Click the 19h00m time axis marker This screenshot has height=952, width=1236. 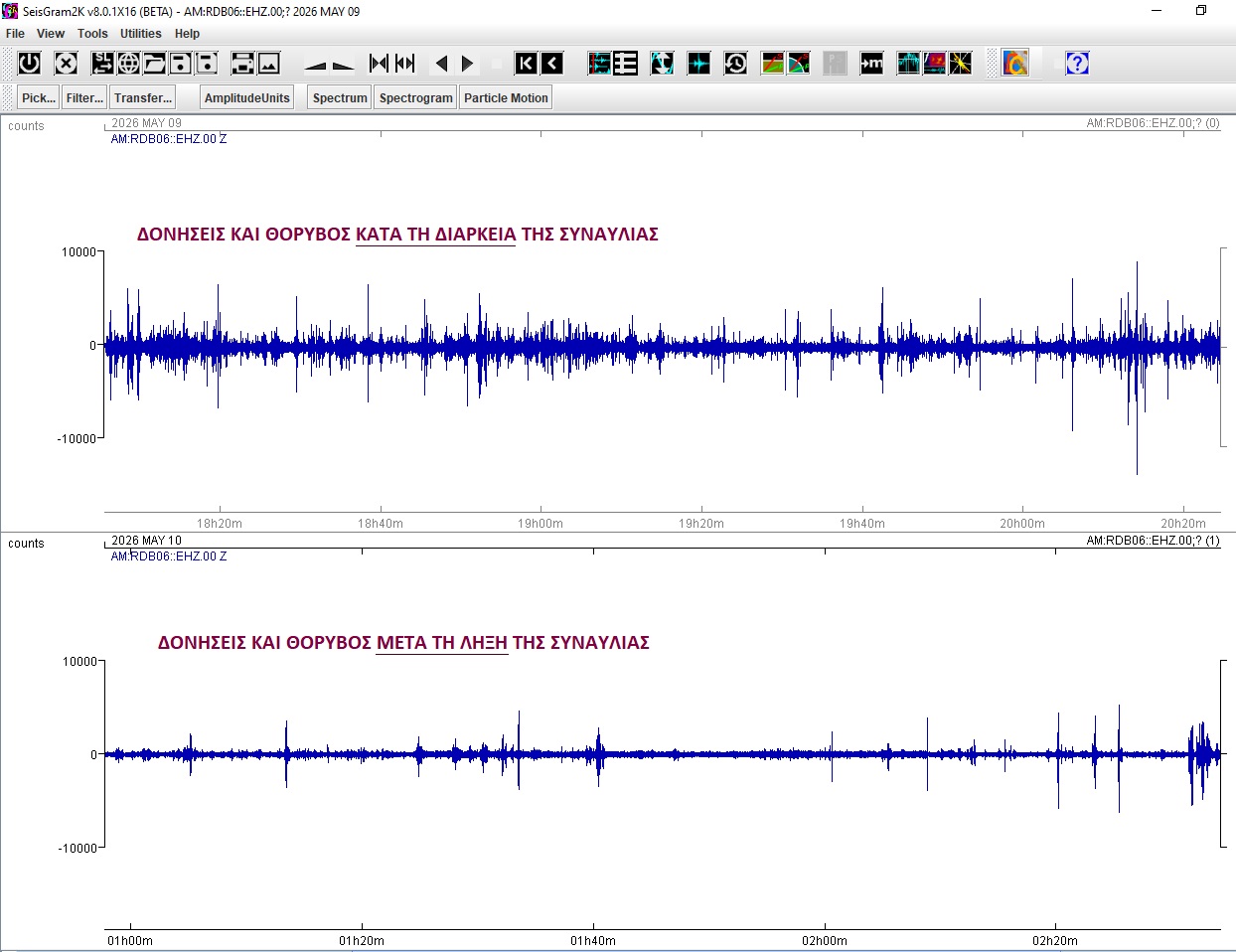click(x=541, y=523)
